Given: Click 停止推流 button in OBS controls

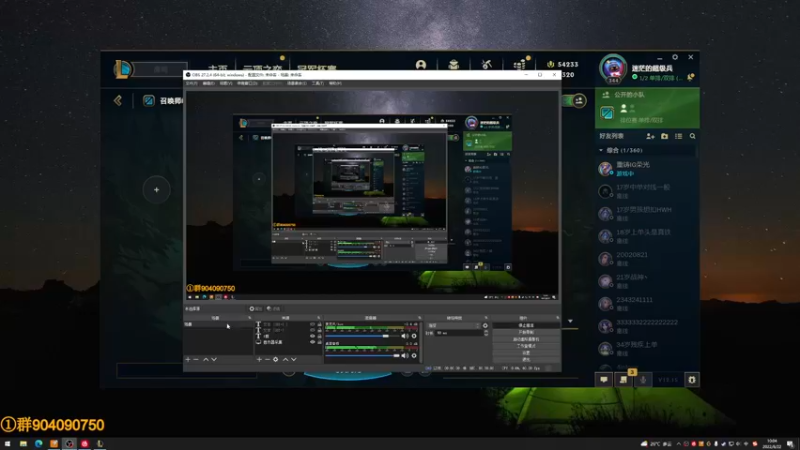Looking at the screenshot, I should tap(526, 326).
